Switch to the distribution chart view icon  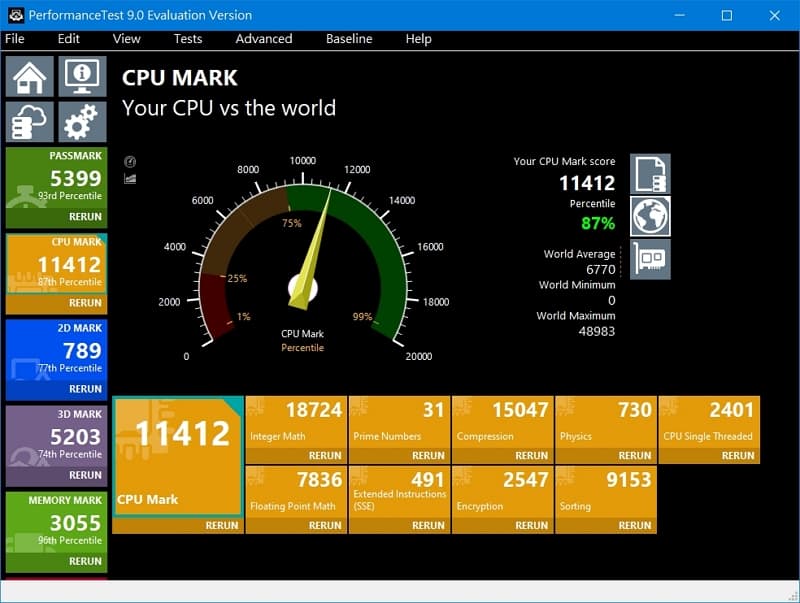click(130, 179)
